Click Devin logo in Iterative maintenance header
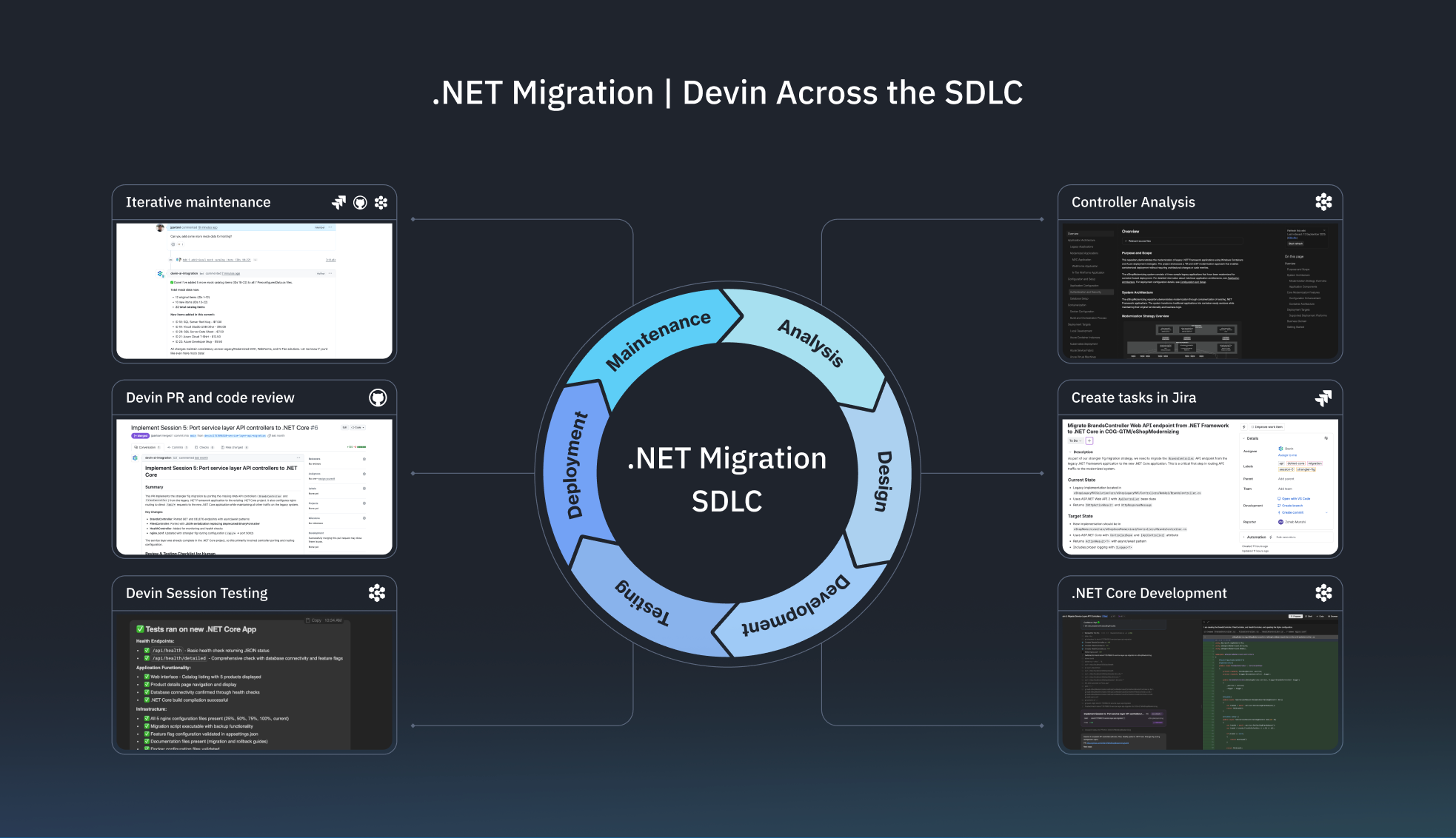 coord(381,203)
